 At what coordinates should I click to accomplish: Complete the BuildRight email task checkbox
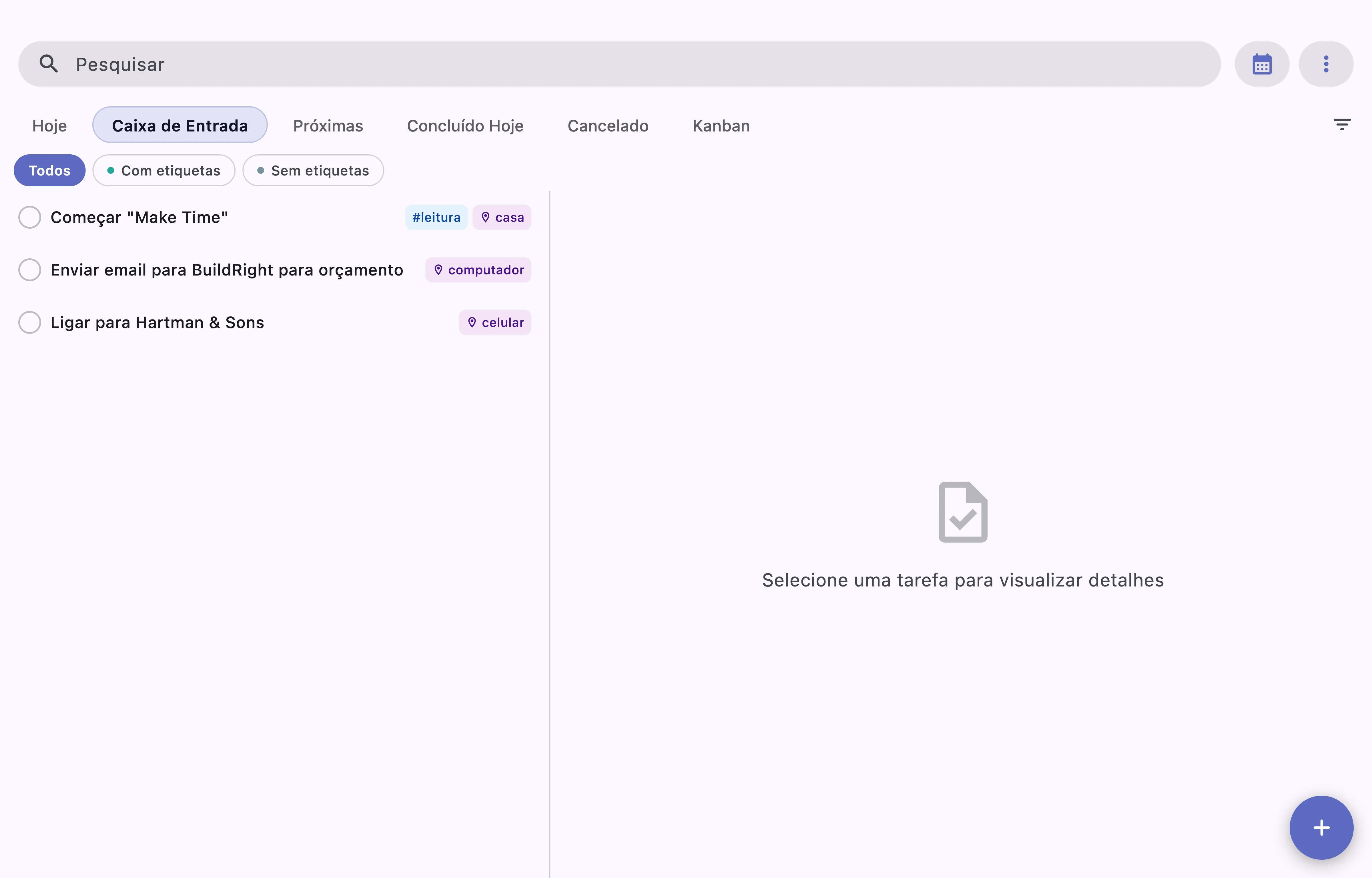click(x=30, y=270)
